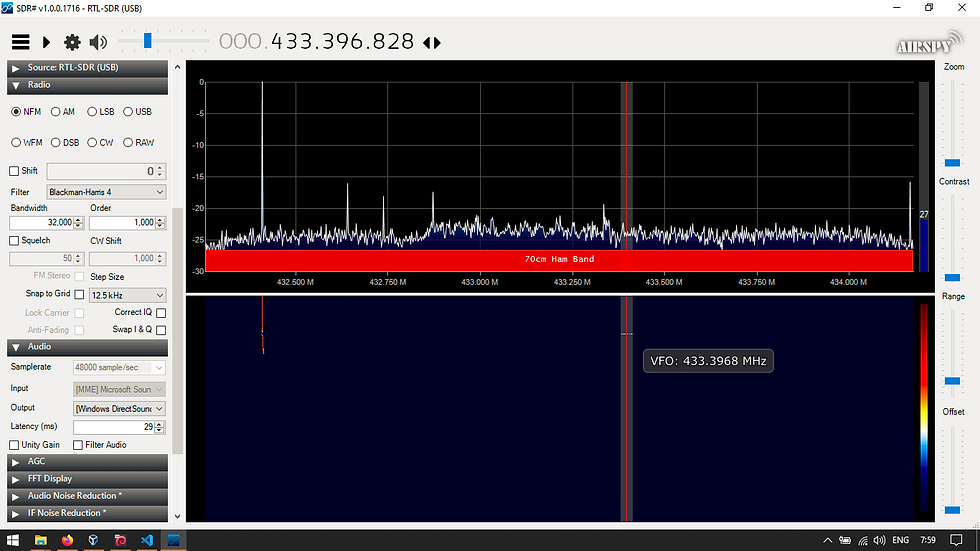Select CW demodulation mode
This screenshot has width=980, height=551.
point(101,142)
